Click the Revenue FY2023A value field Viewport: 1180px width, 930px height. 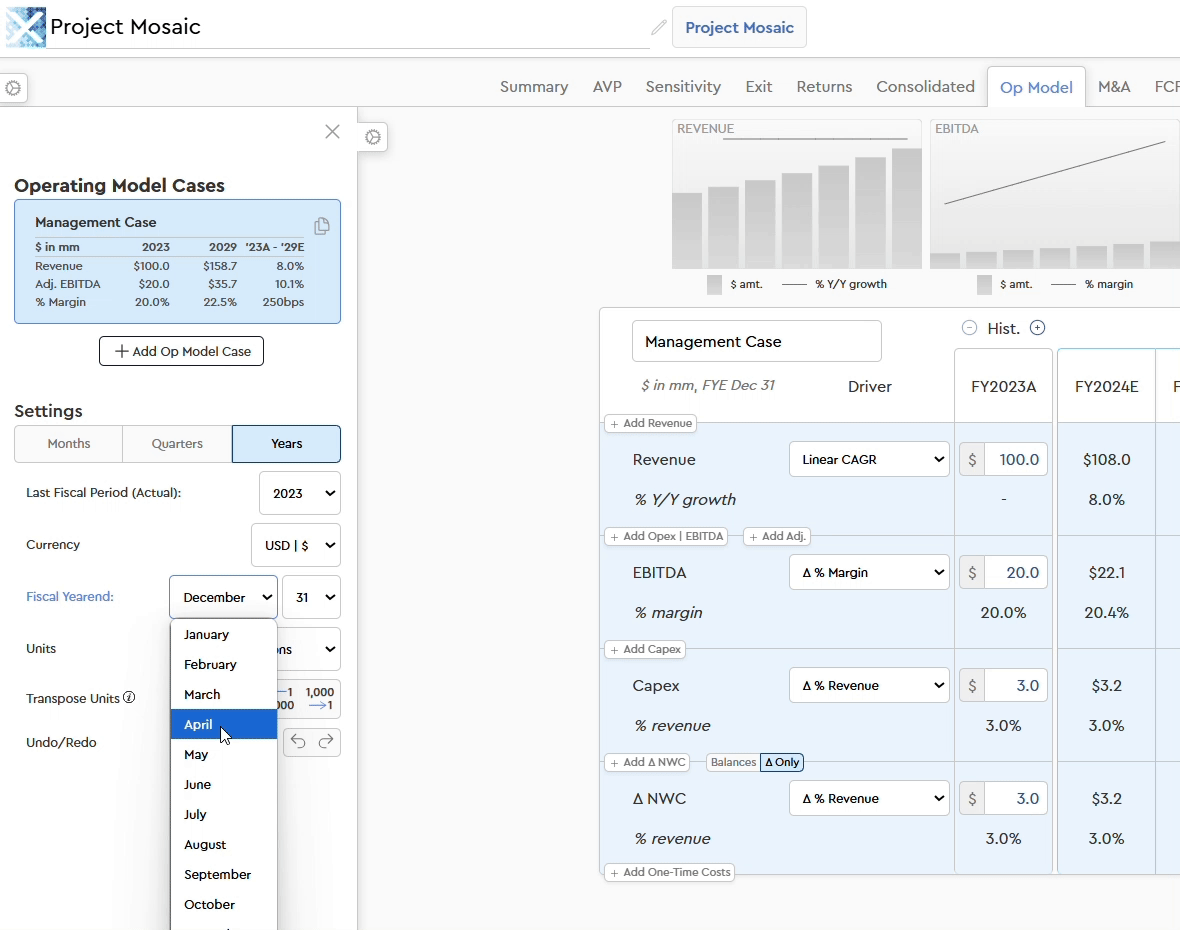[x=1015, y=460]
